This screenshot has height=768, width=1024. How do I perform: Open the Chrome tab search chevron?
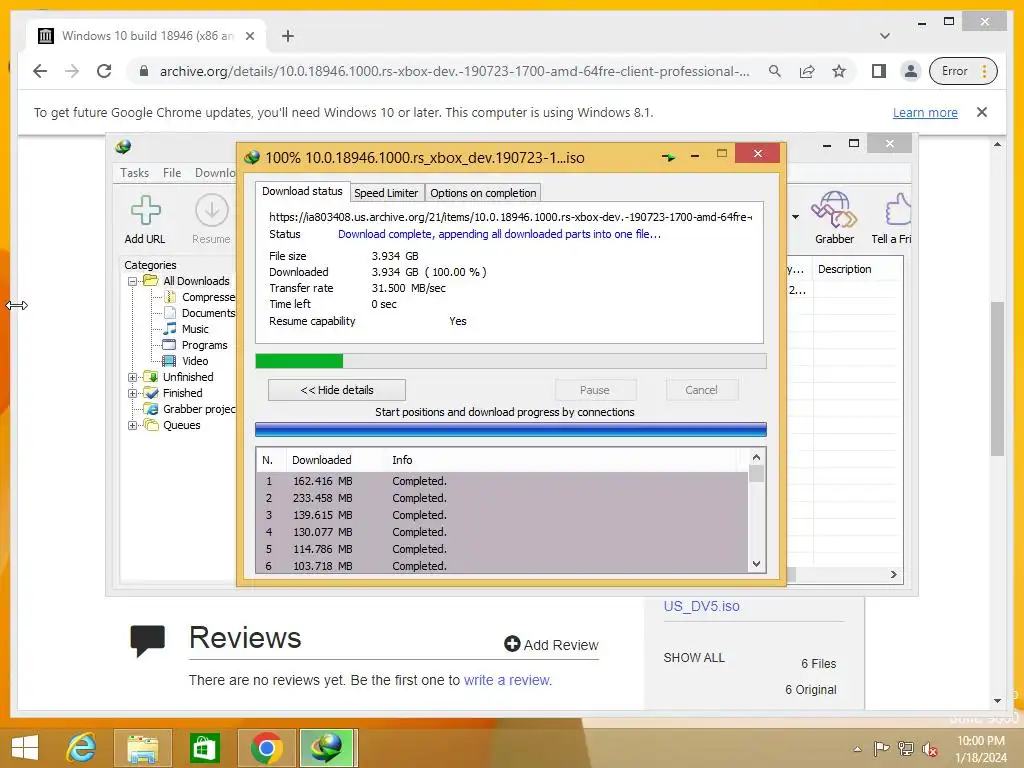pyautogui.click(x=885, y=36)
